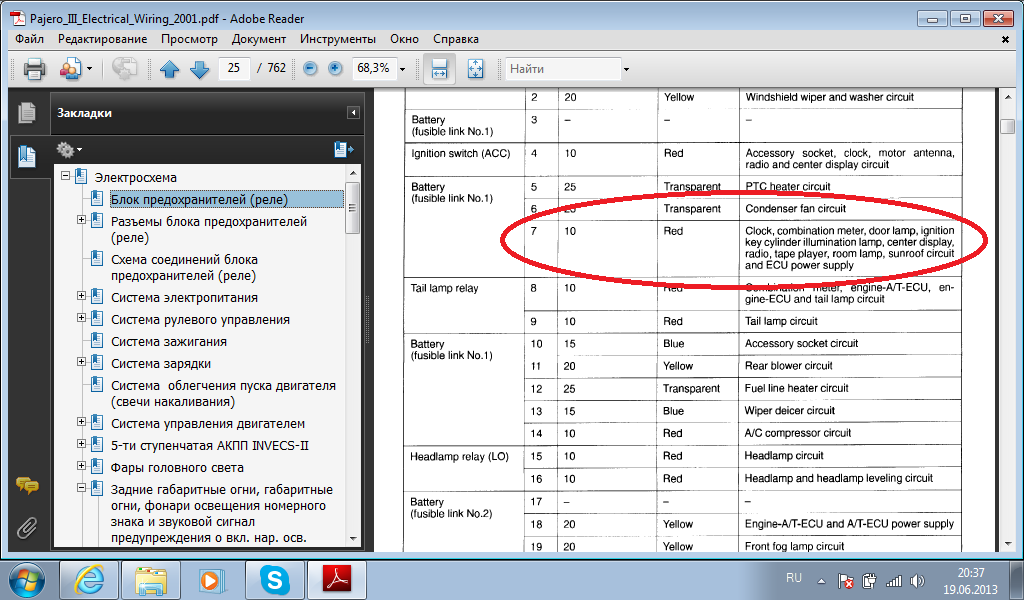Go to previous page with up arrow
1024x600 pixels.
(x=169, y=69)
